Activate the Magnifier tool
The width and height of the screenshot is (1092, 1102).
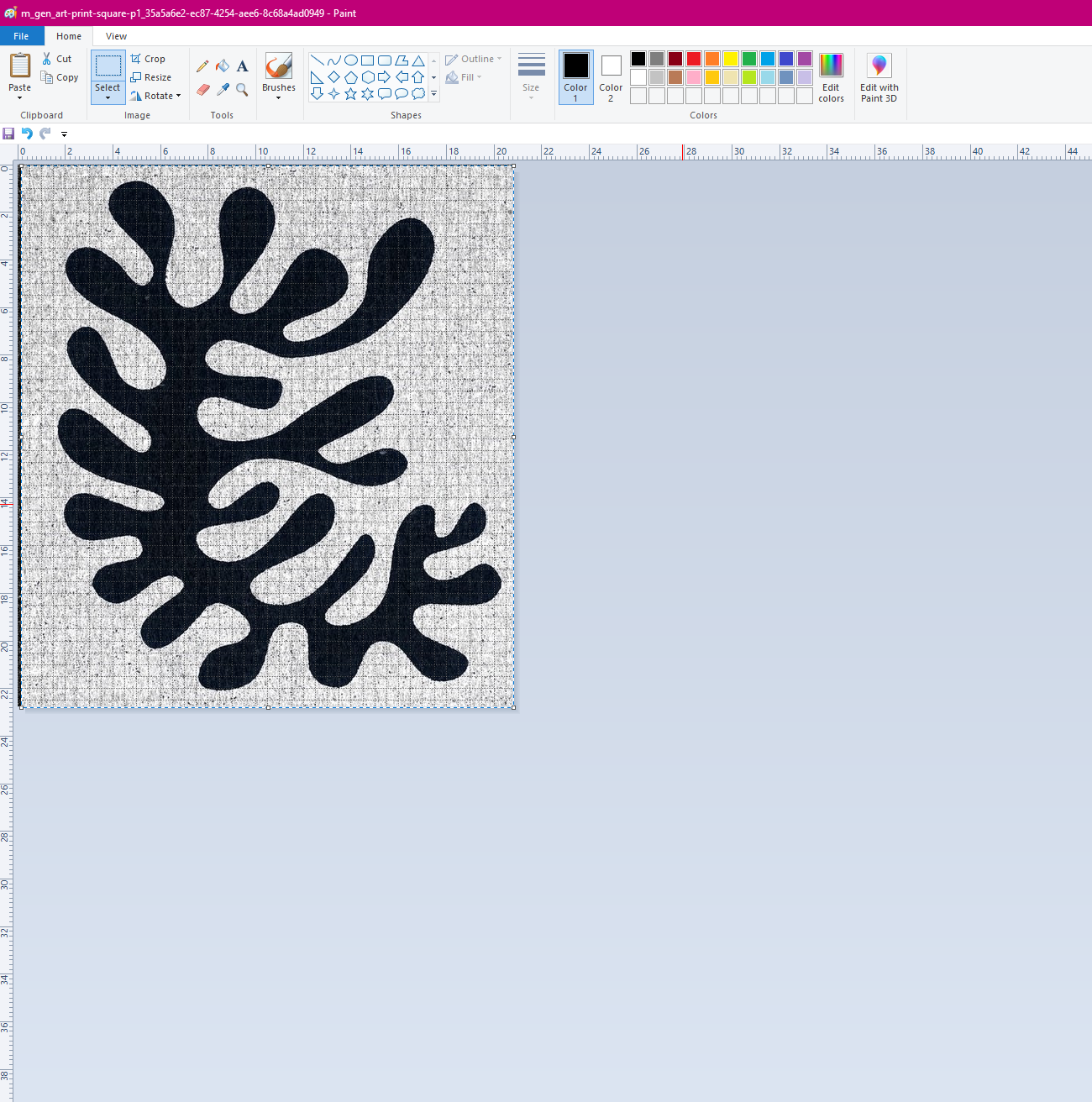242,89
